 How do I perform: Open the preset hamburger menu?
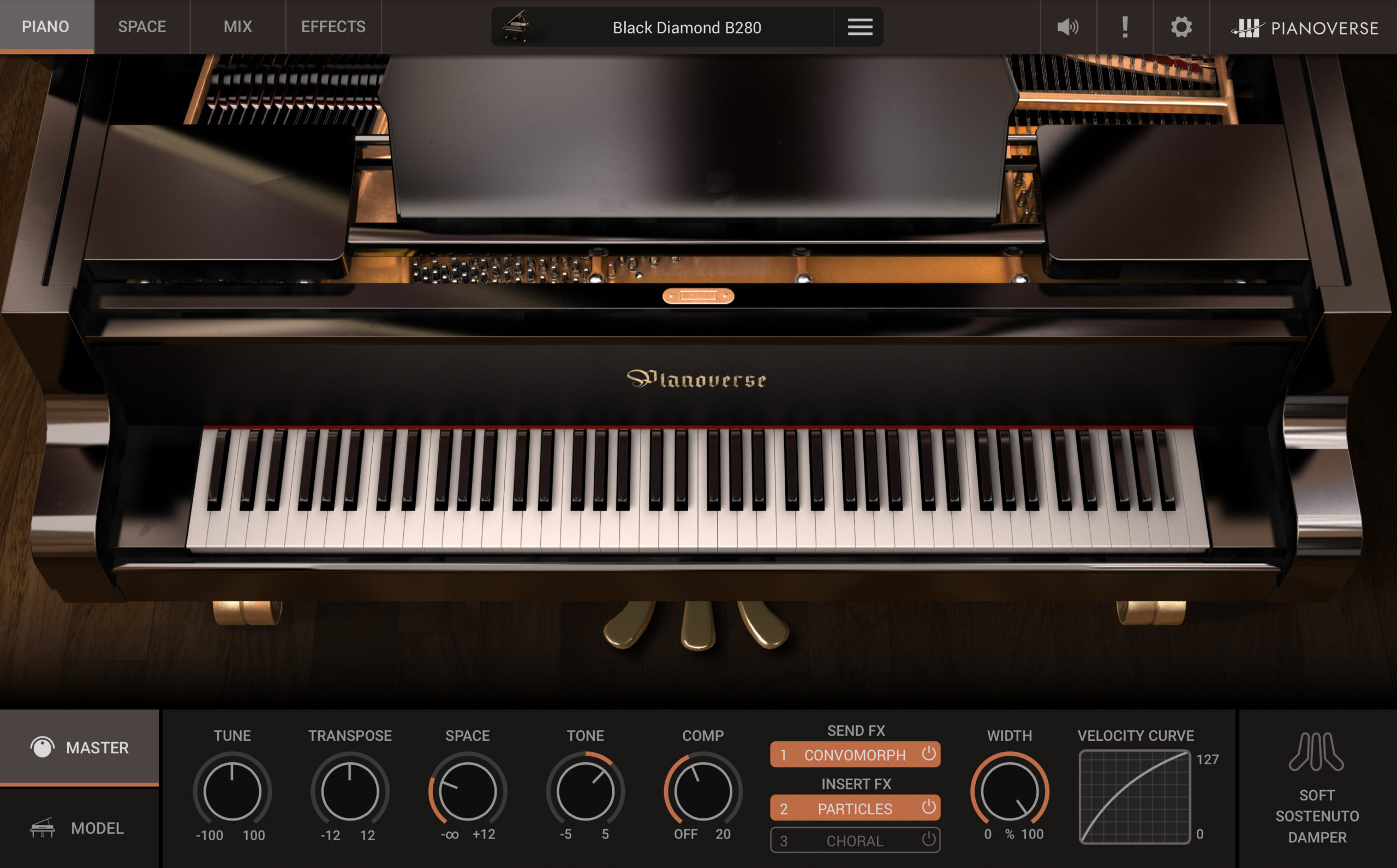[x=859, y=27]
